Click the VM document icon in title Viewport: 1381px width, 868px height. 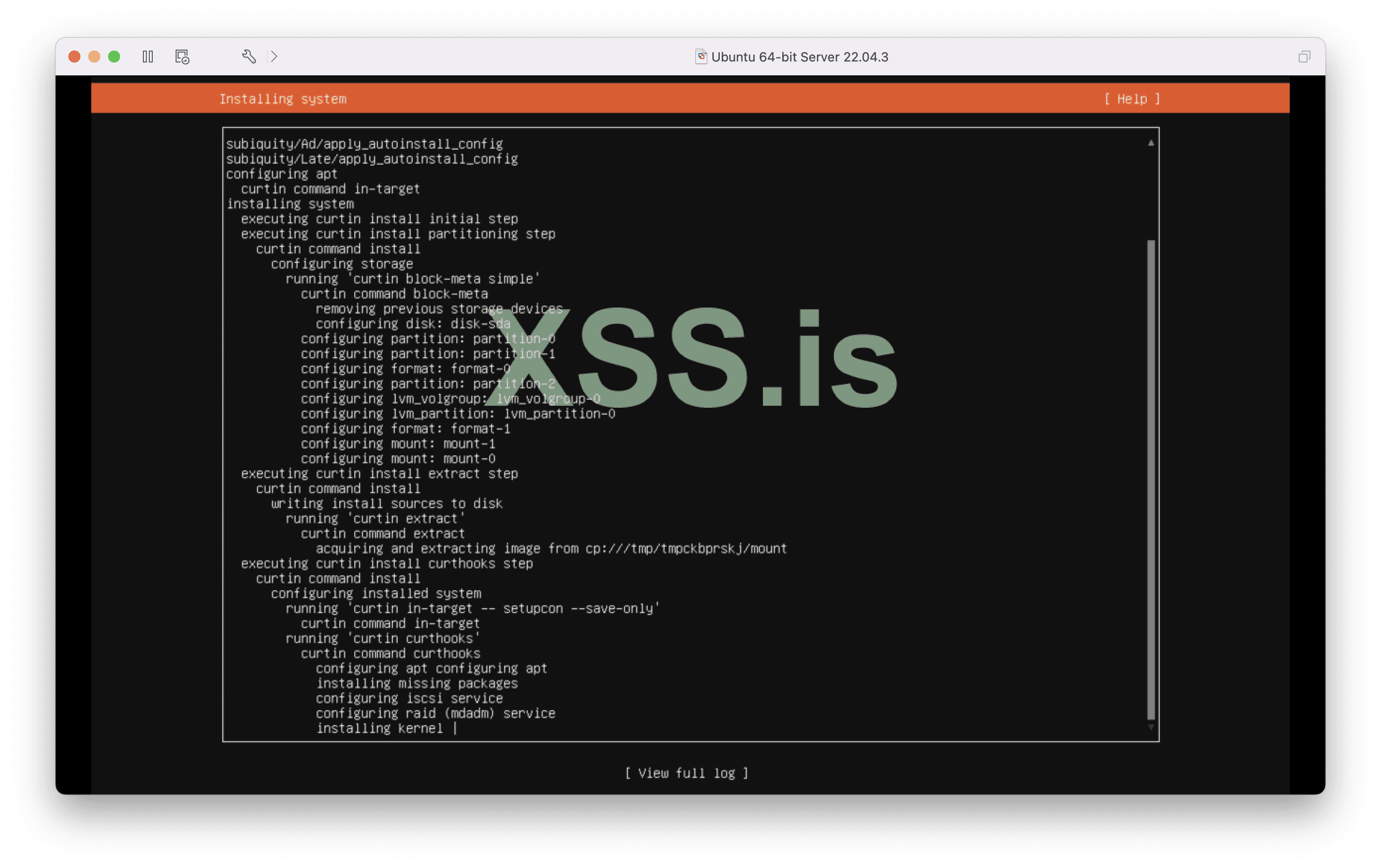click(x=700, y=57)
